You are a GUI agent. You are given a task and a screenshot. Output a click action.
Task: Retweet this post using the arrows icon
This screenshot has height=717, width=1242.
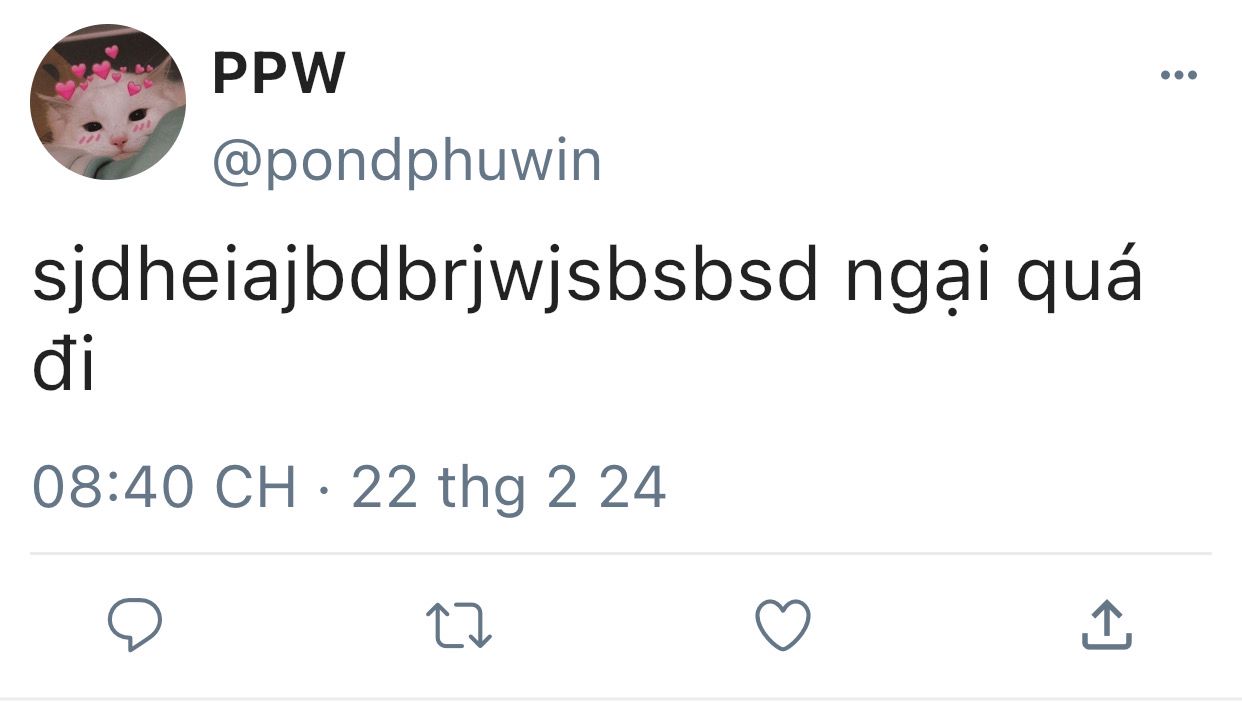coord(460,626)
